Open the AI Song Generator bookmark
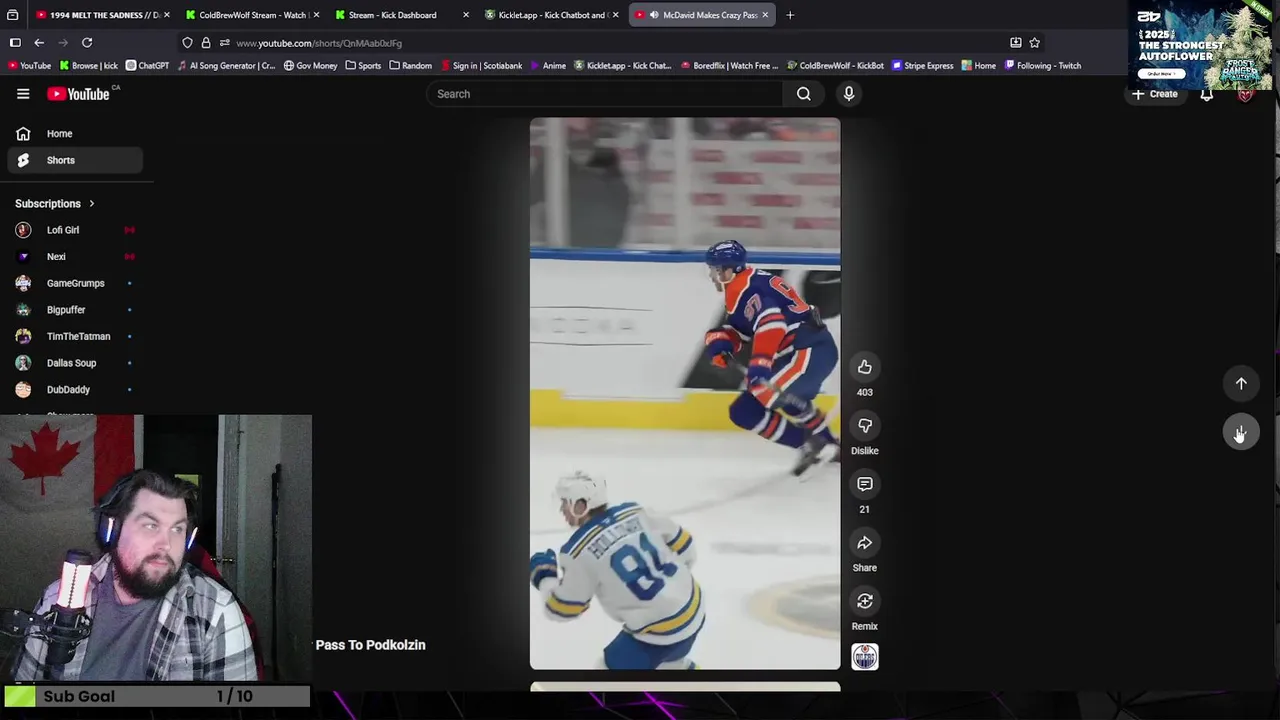1280x720 pixels. (226, 66)
